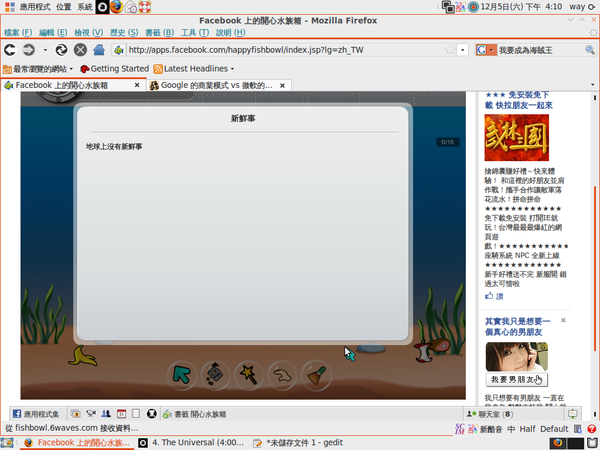The image size is (600, 450).
Task: Switch to gedit 未儲存文件 1 window
Action: [298, 443]
